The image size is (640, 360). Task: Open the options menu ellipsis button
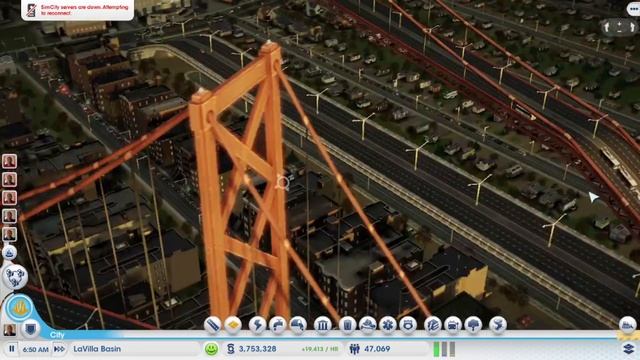click(633, 9)
